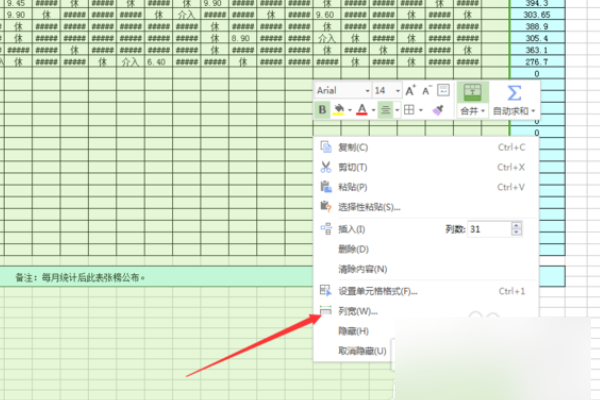Image resolution: width=600 pixels, height=400 pixels.
Task: Select the total cell showing 305.4
Action: (x=537, y=38)
